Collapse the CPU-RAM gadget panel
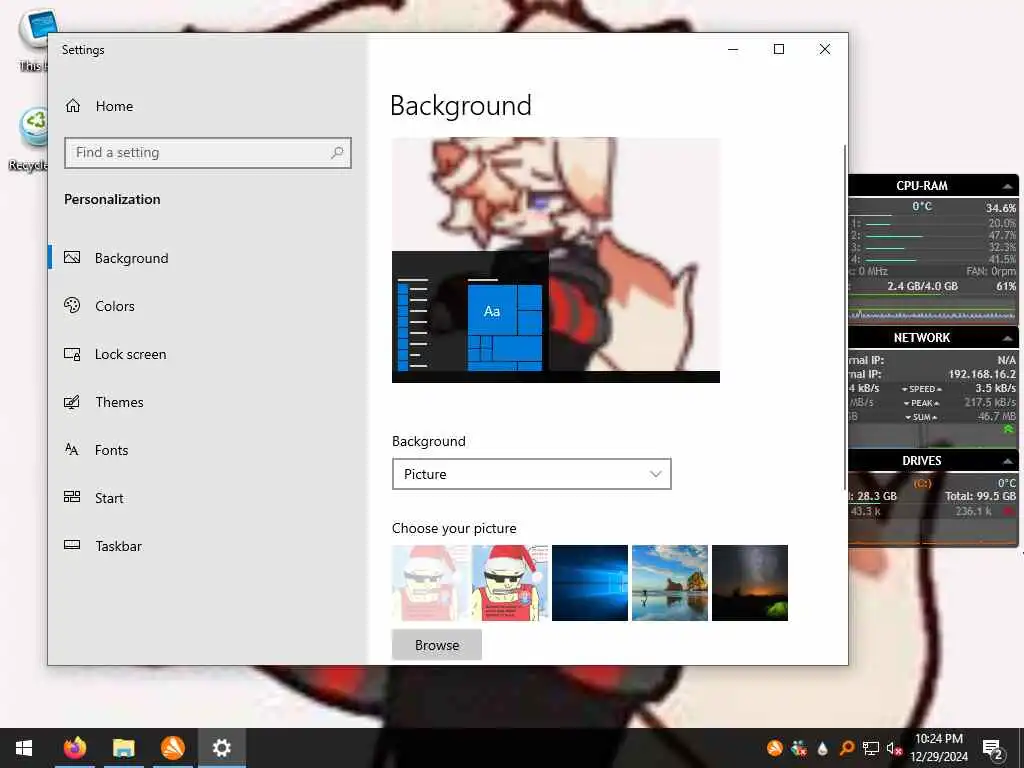Image resolution: width=1024 pixels, height=768 pixels. 1008,186
